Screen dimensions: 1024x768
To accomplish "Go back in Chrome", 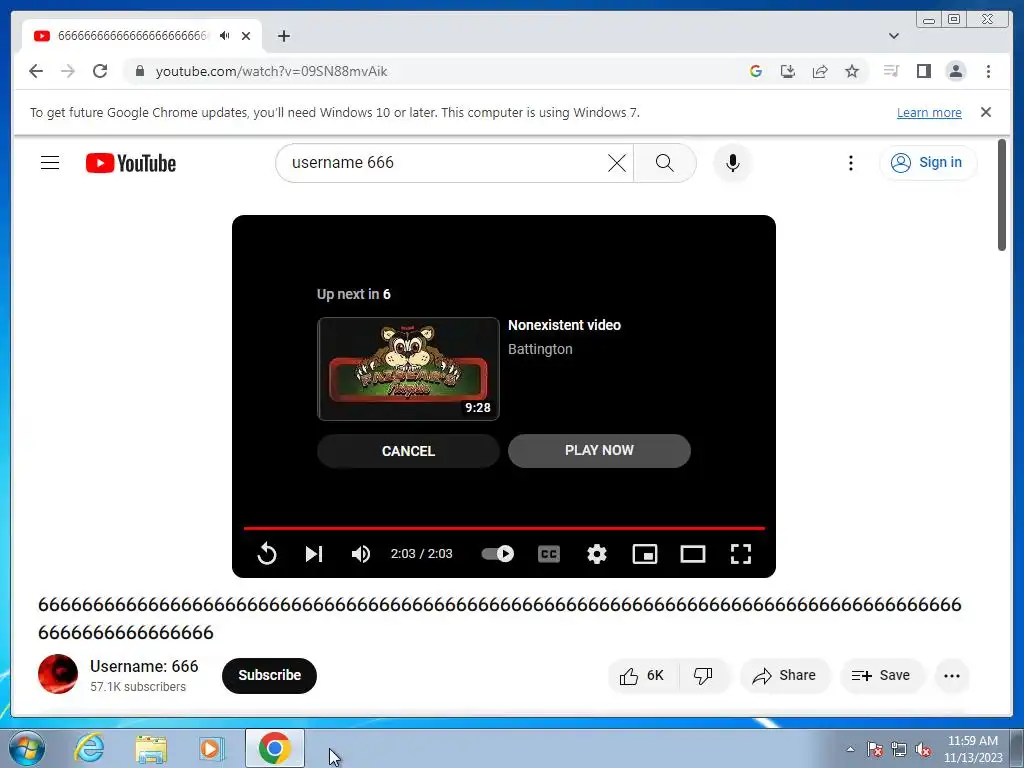I will 36,71.
